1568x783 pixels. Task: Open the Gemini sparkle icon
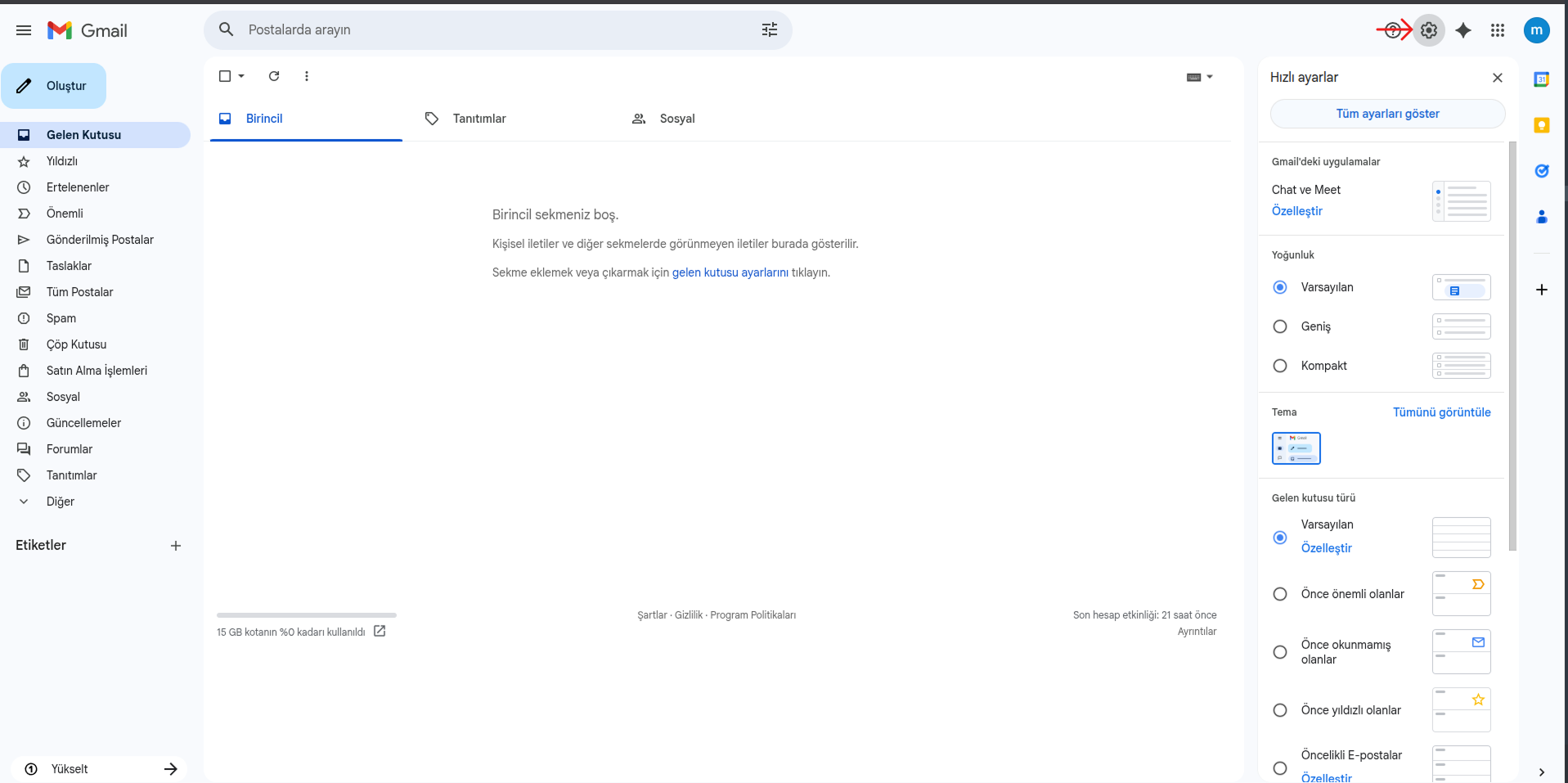[1463, 30]
